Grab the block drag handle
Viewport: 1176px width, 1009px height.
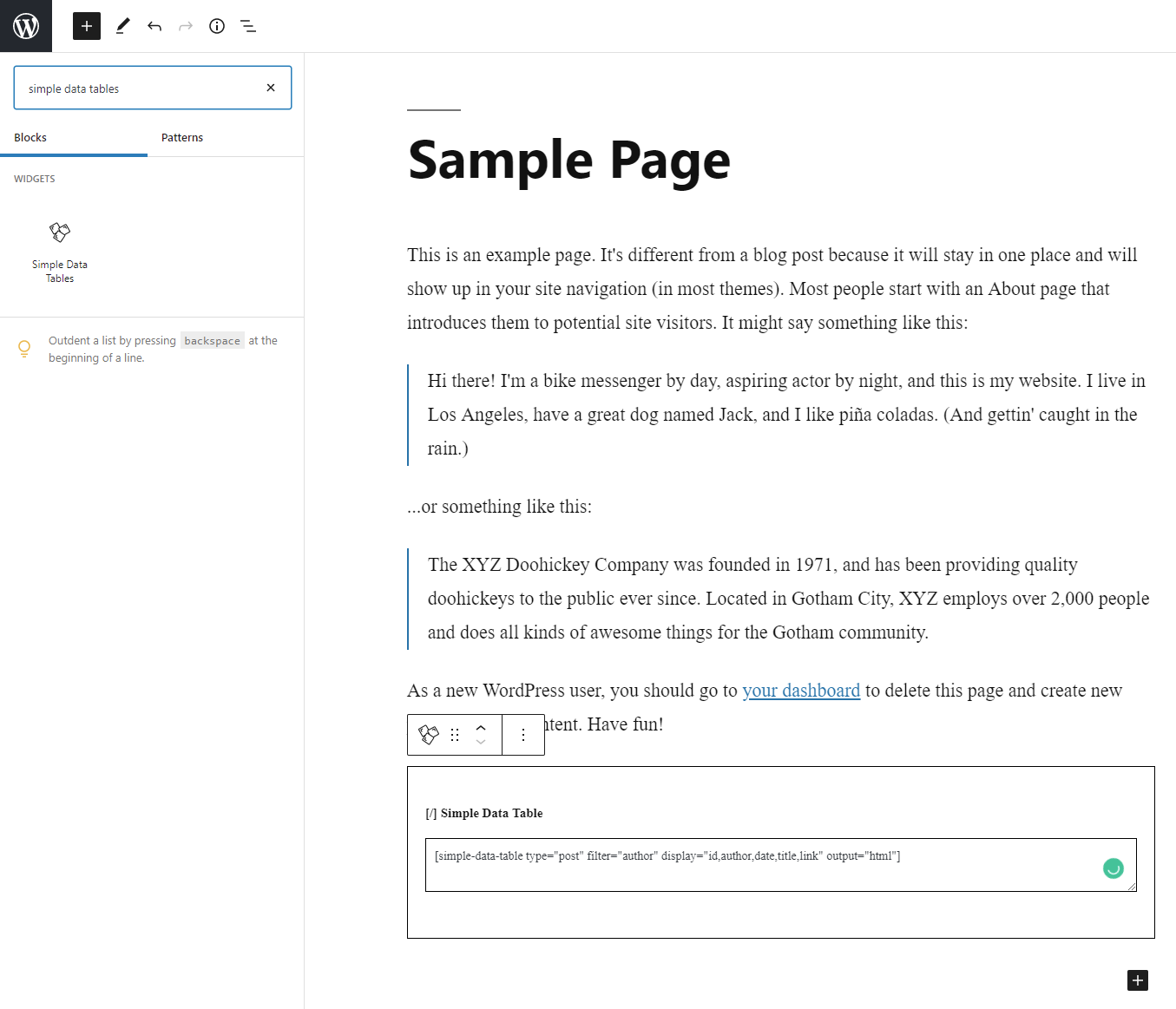(x=455, y=735)
